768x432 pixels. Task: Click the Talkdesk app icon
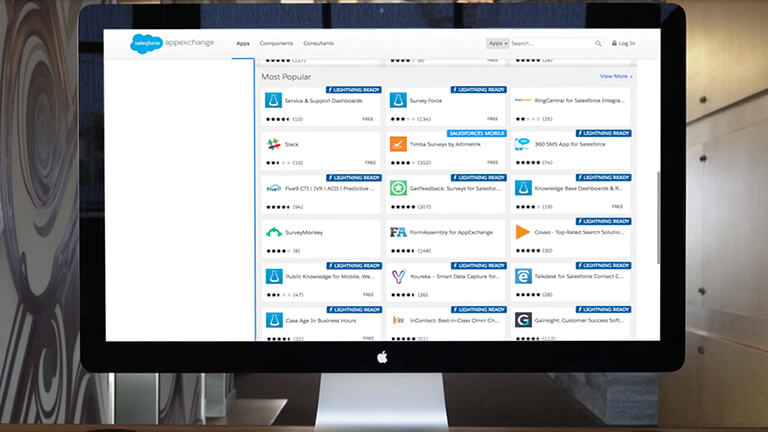tap(523, 276)
